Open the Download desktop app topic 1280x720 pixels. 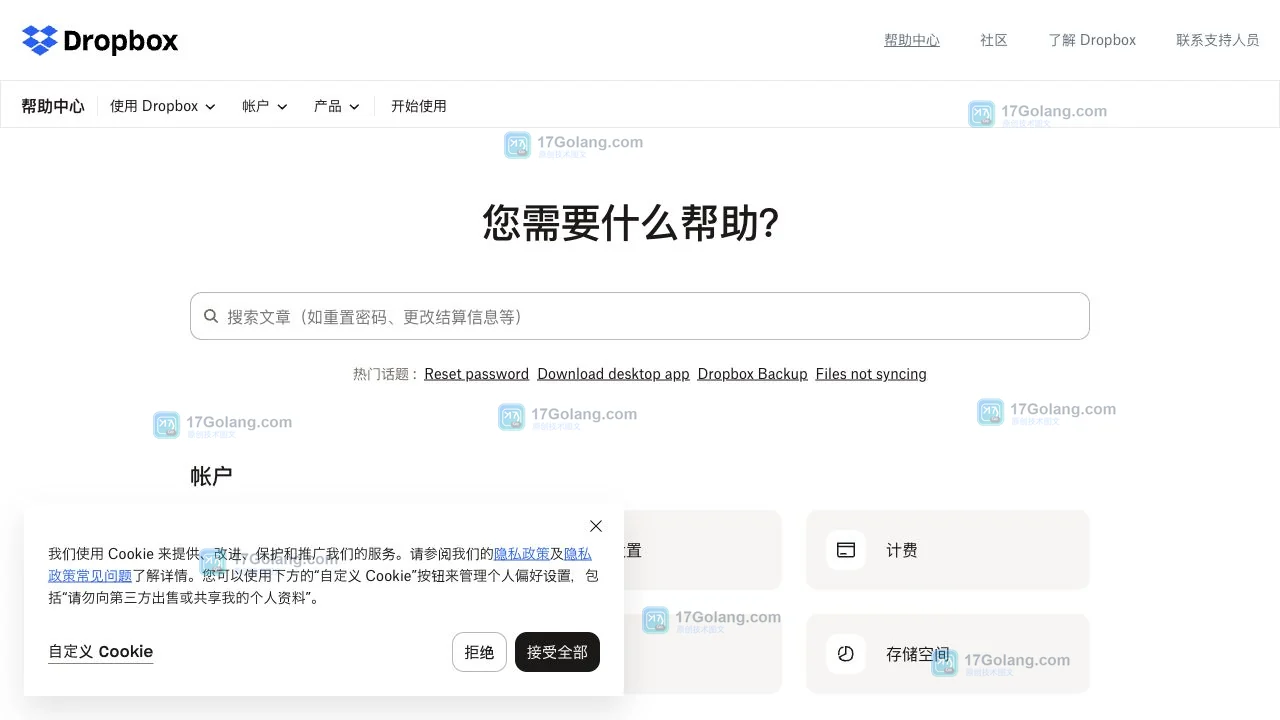(x=613, y=374)
